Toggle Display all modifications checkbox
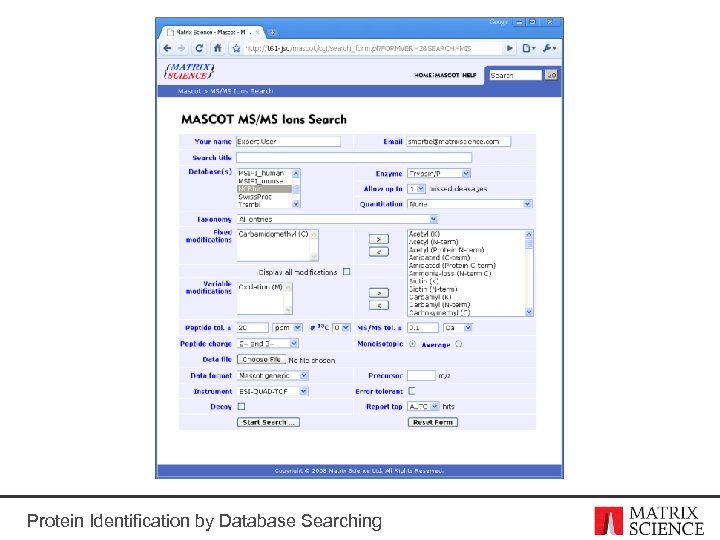720x540 pixels. coord(347,272)
